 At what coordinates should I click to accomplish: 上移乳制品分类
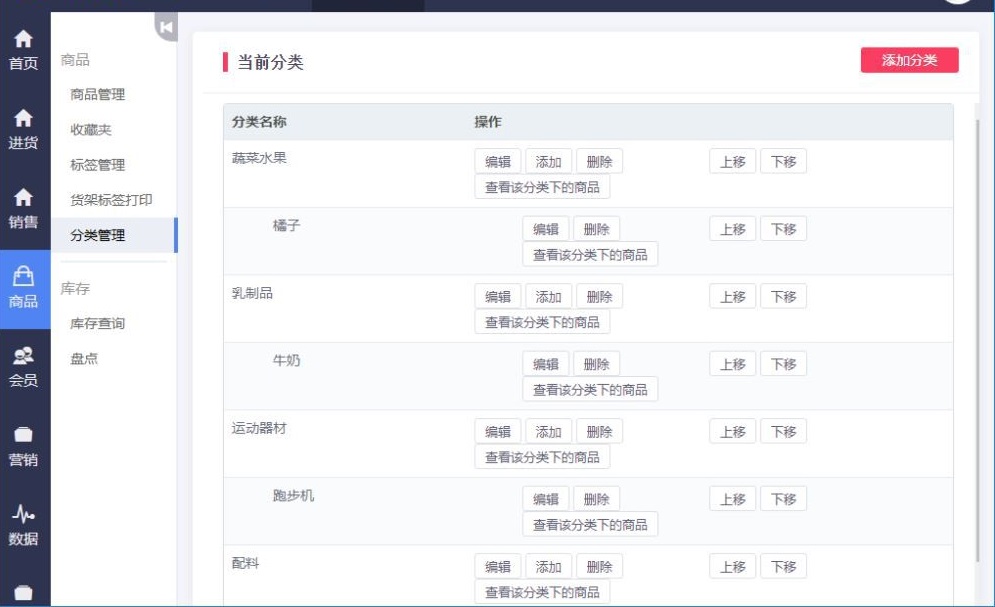point(731,295)
